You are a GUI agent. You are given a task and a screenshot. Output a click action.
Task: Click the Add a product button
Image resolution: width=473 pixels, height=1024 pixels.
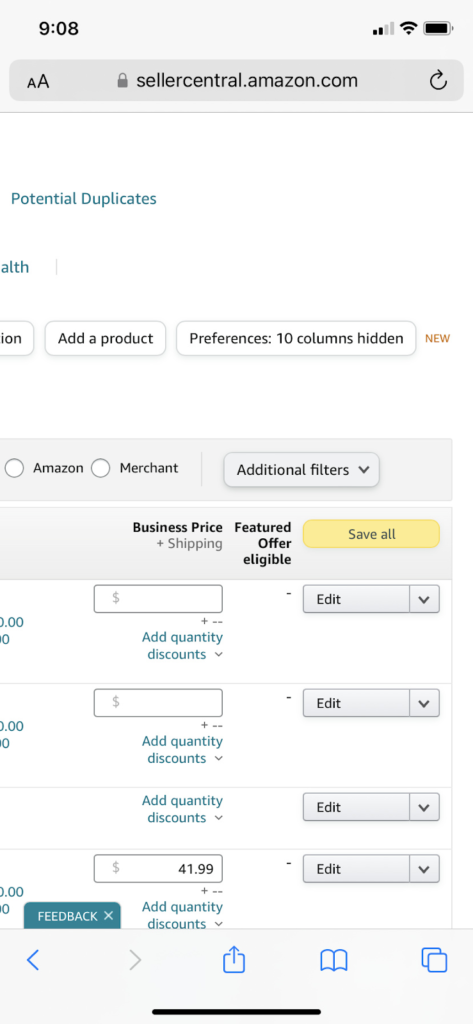pyautogui.click(x=105, y=338)
